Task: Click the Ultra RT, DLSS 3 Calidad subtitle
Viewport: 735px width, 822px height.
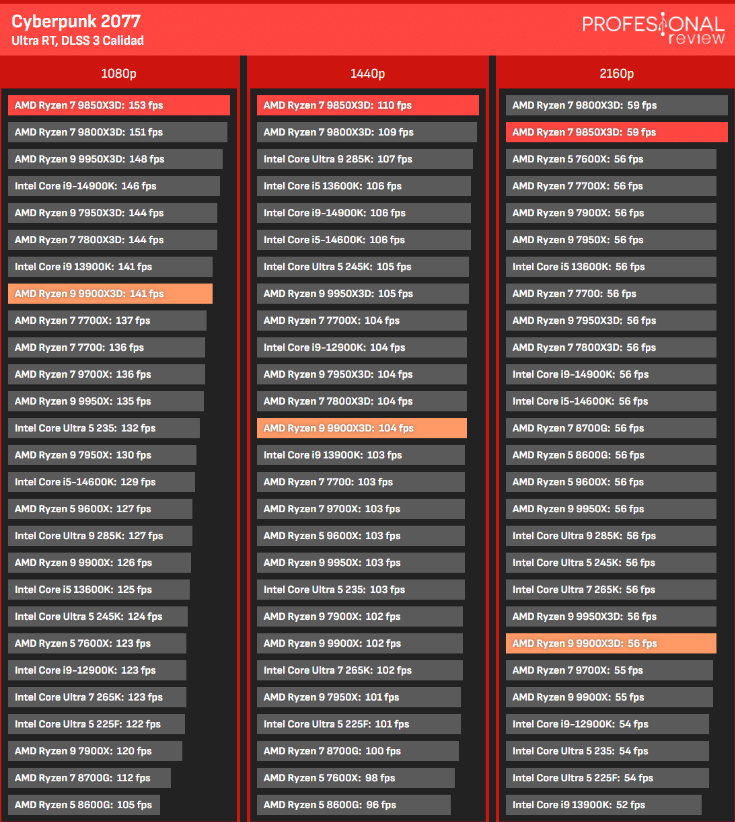Action: pyautogui.click(x=78, y=41)
